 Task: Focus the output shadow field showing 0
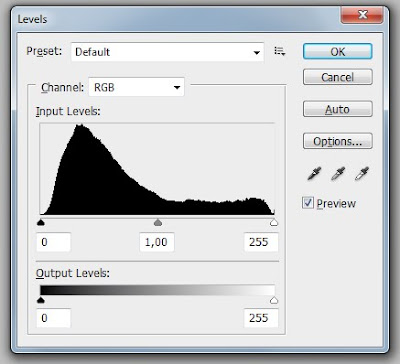point(53,318)
